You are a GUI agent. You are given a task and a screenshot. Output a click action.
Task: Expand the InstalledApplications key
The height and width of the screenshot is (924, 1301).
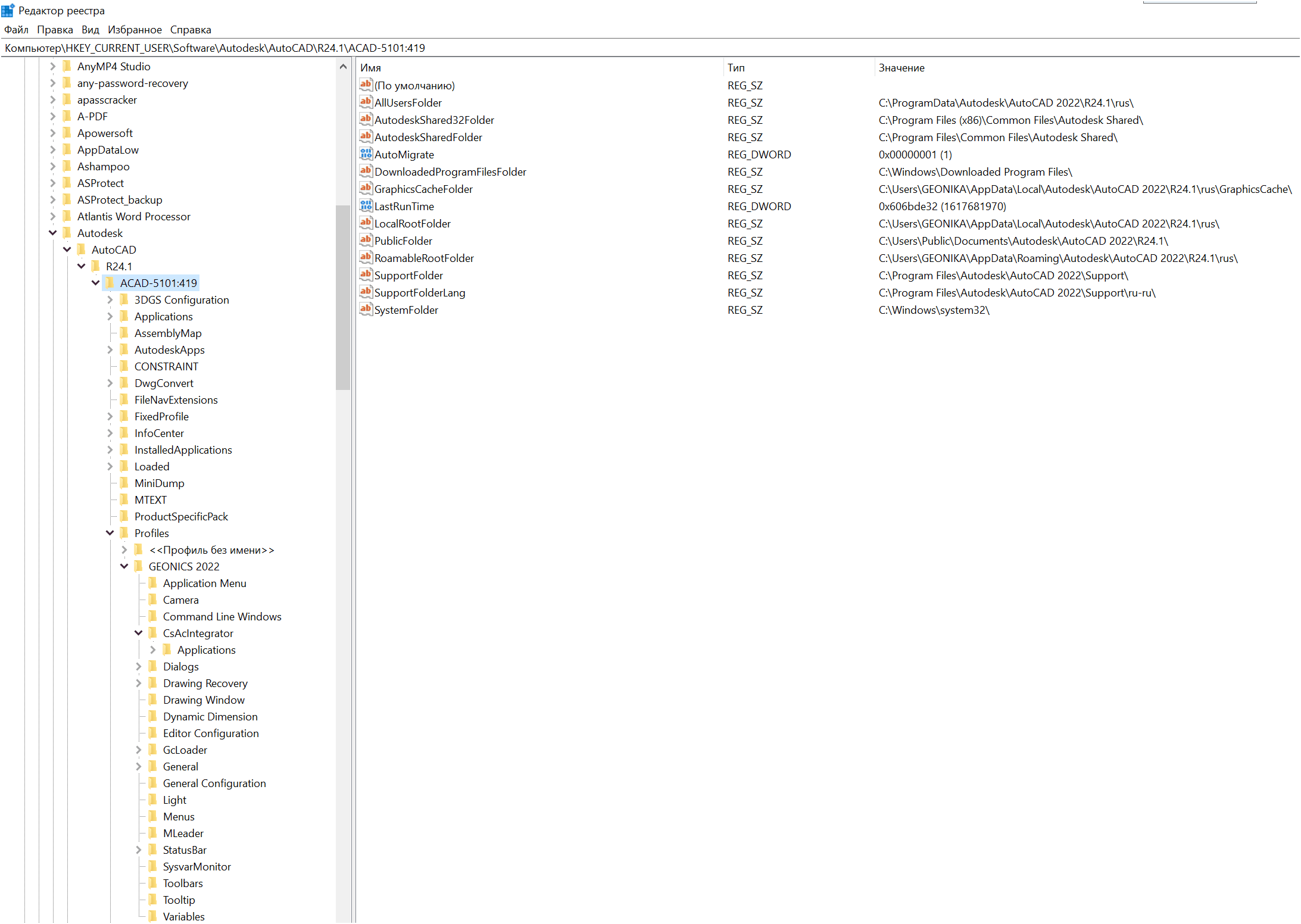click(x=110, y=449)
